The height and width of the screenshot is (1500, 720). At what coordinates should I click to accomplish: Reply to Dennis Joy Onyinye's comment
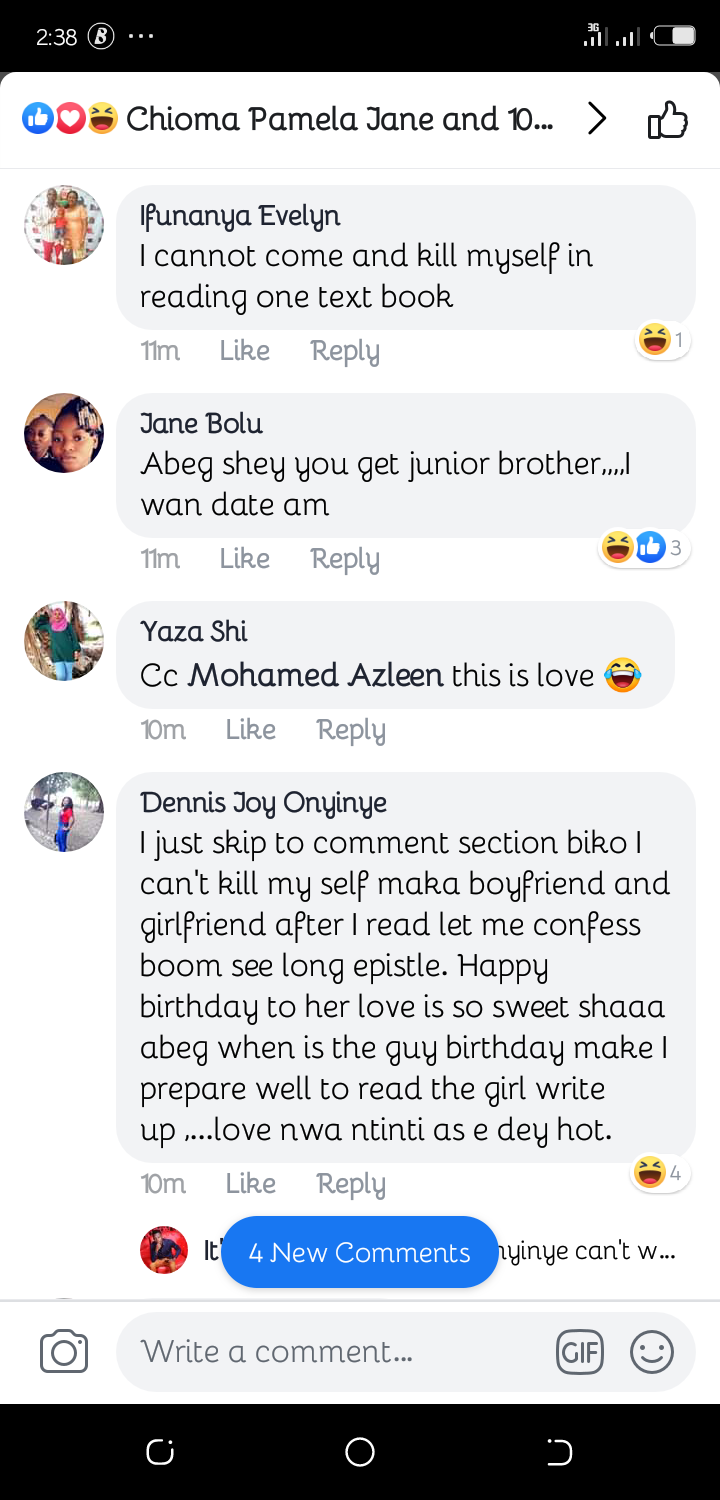coord(351,1184)
